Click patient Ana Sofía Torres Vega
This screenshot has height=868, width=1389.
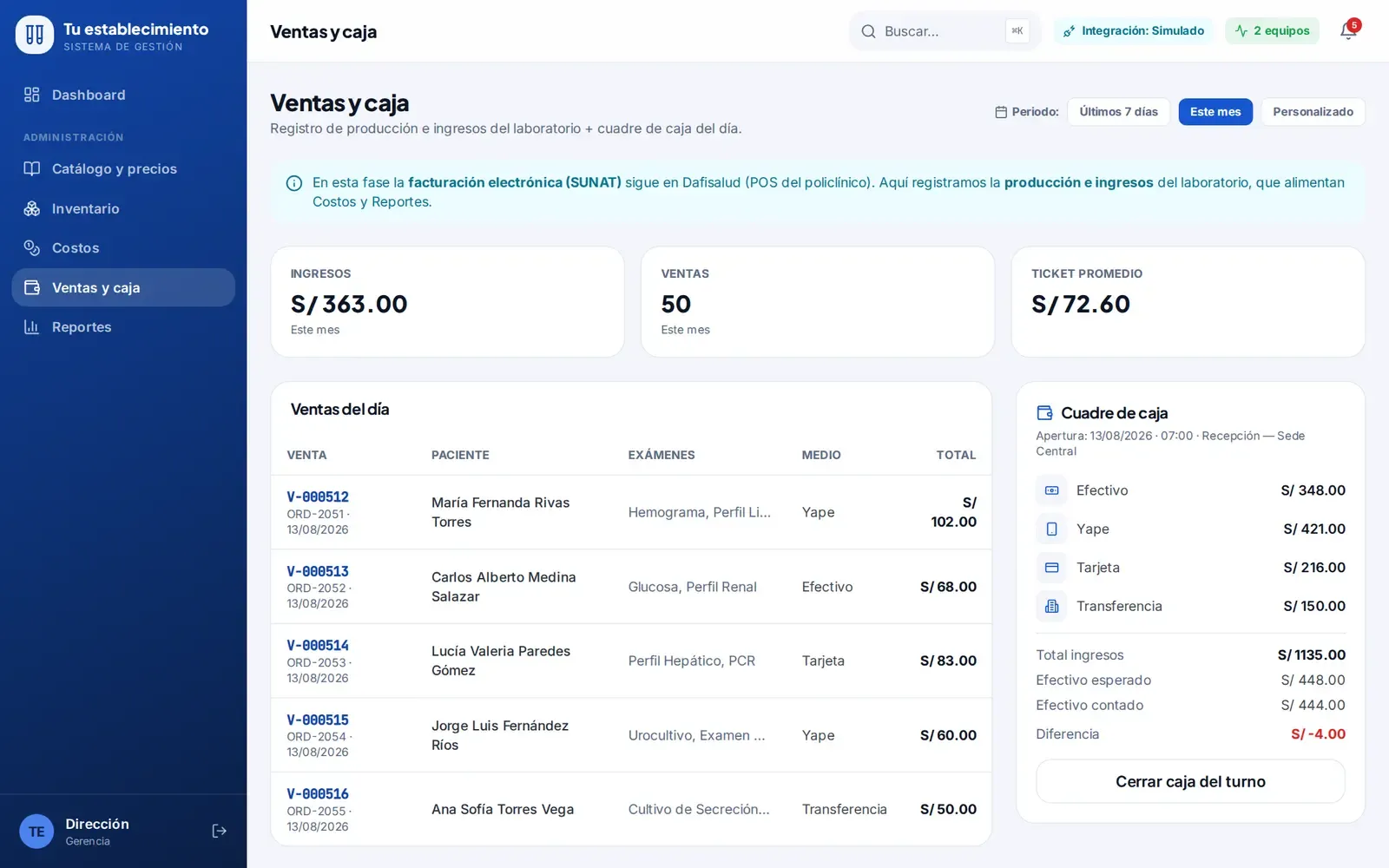point(503,809)
